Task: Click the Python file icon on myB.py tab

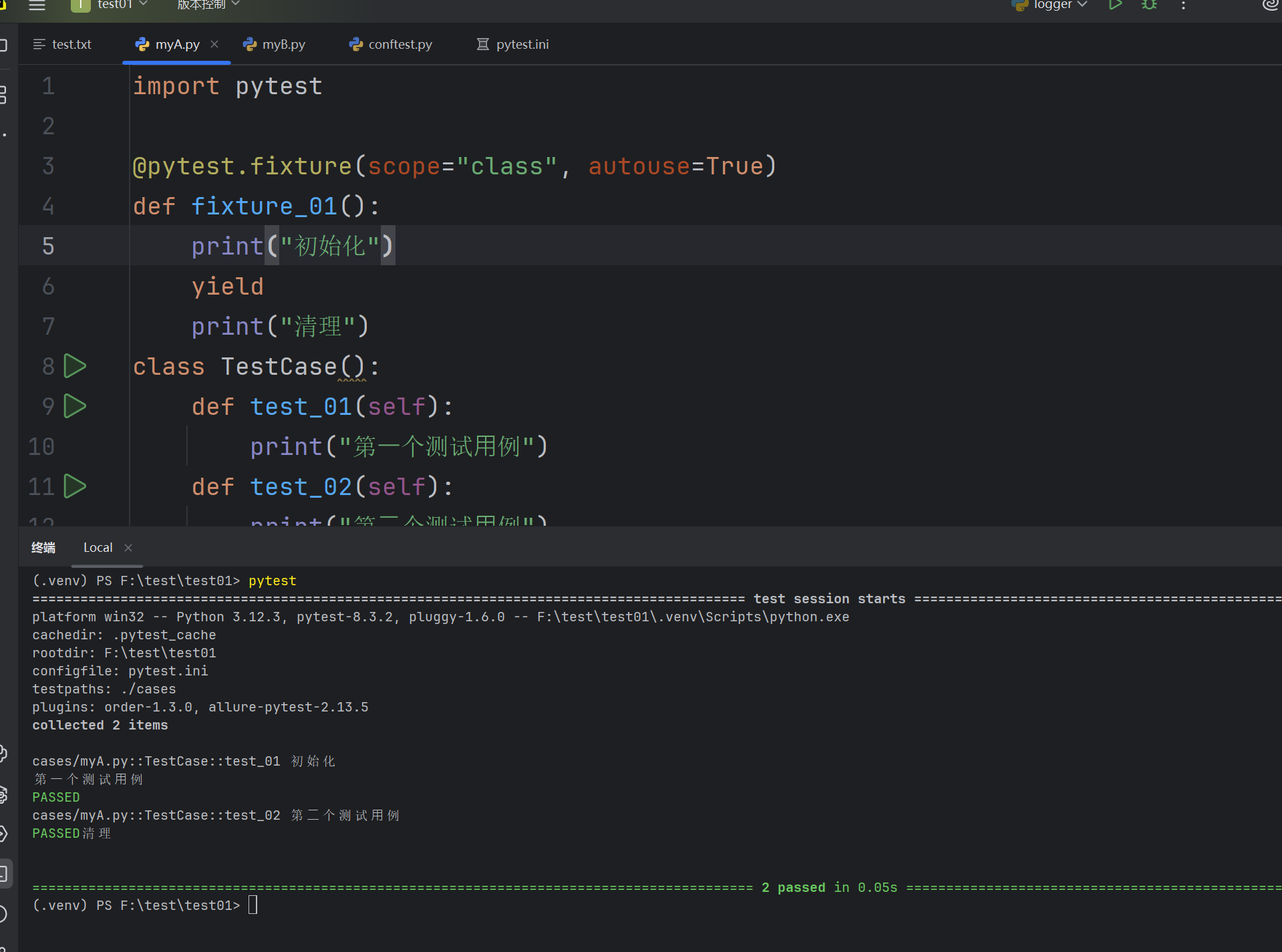Action: 250,44
